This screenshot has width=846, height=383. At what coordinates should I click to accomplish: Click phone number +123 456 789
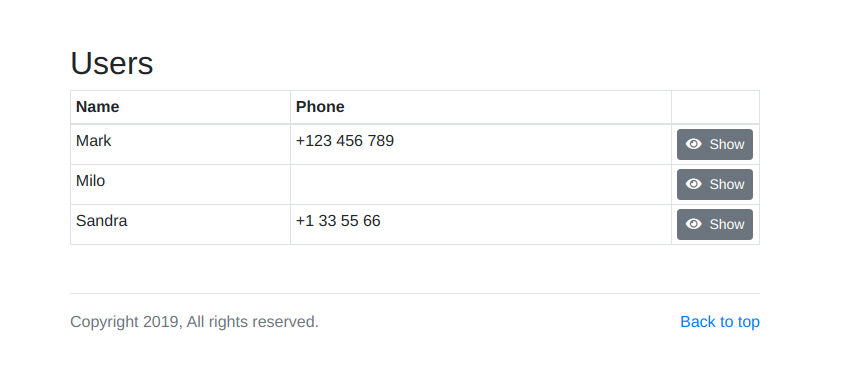tap(345, 141)
